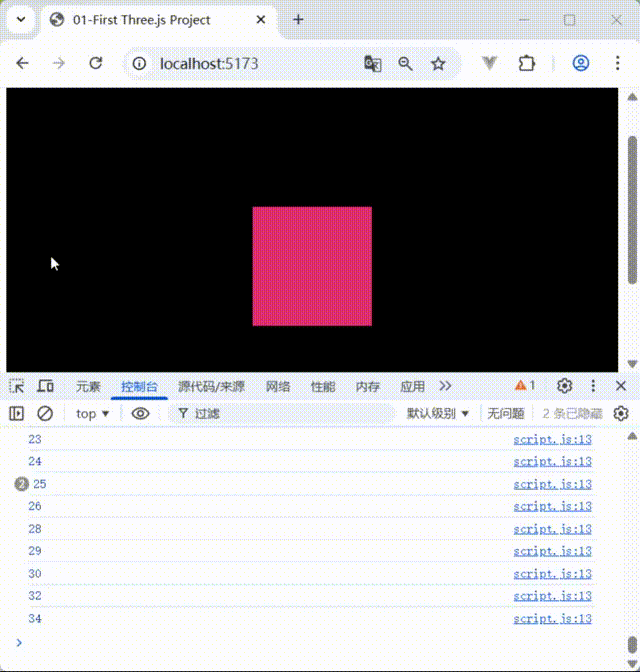Click the page scroll down arrow

point(632,364)
